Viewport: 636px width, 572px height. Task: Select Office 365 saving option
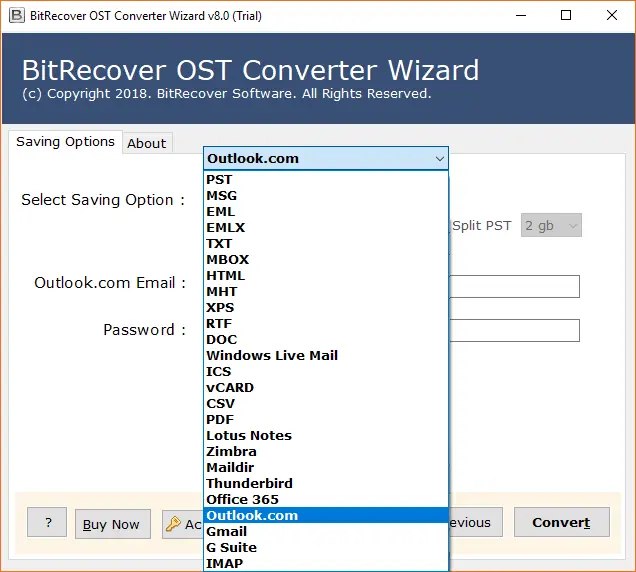(x=326, y=499)
